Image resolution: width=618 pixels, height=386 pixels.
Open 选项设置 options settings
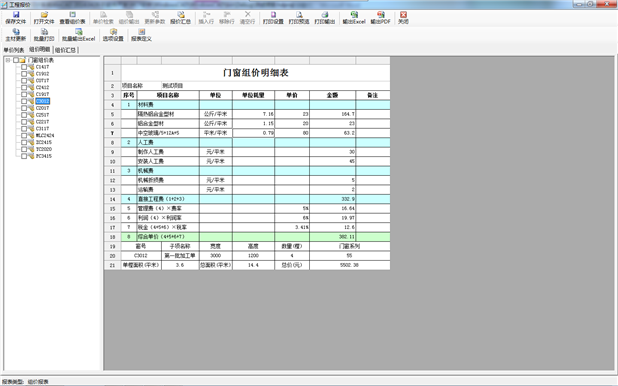113,35
